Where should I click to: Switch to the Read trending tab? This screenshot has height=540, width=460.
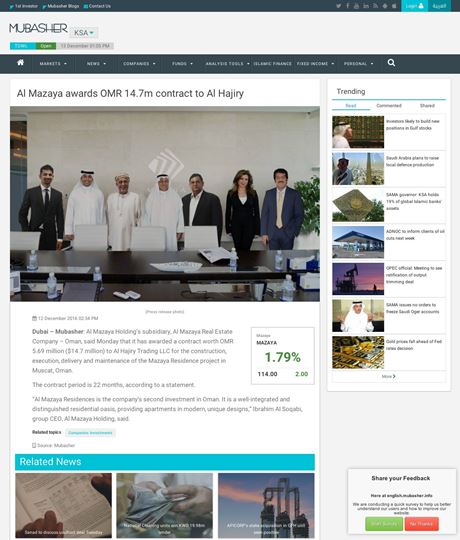pyautogui.click(x=351, y=106)
